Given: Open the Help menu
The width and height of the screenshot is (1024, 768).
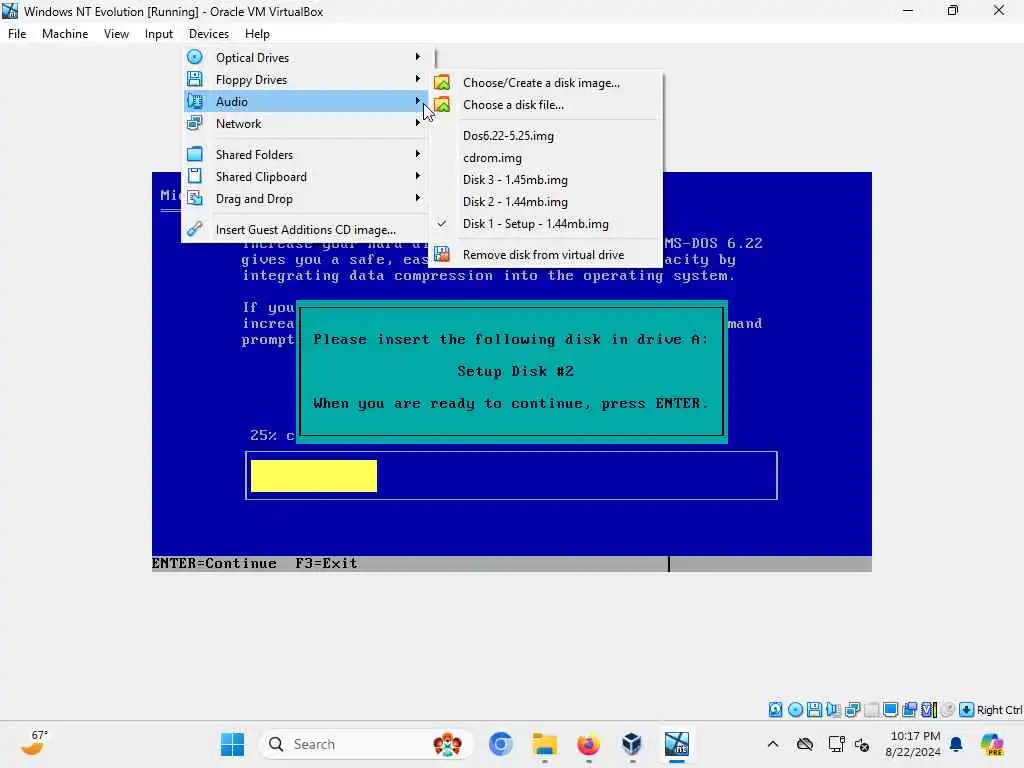Looking at the screenshot, I should (x=257, y=34).
